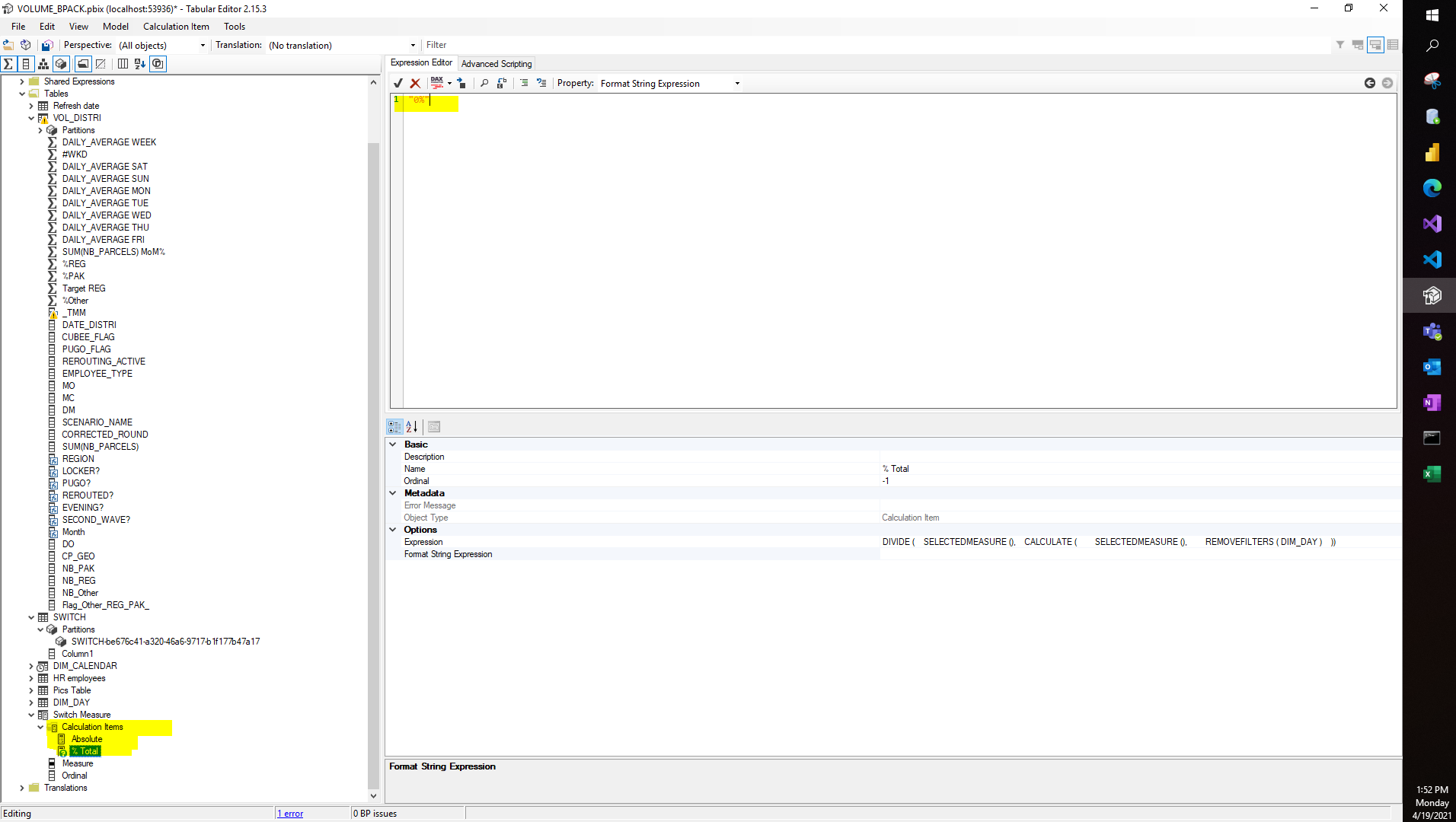The width and height of the screenshot is (1456, 822).
Task: Open the Calculation Item menu
Action: pos(176,26)
